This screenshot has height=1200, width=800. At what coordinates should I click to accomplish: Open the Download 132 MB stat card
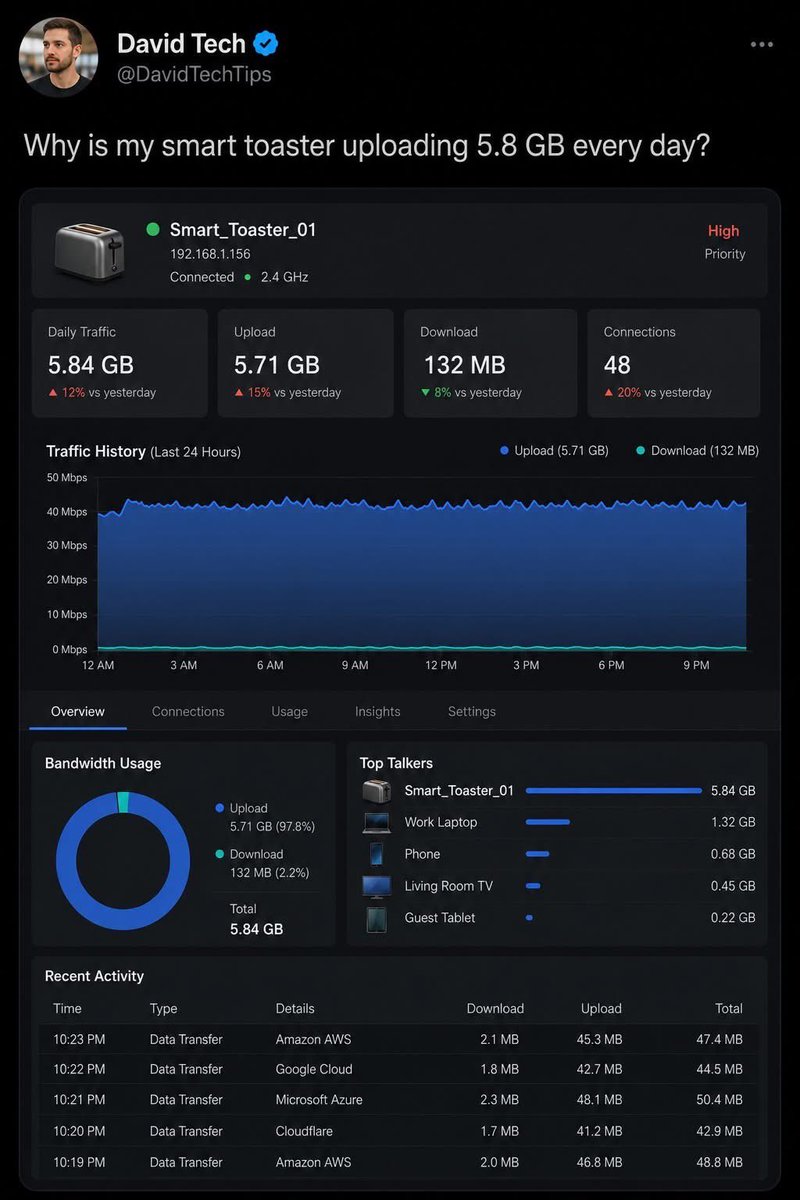[x=491, y=363]
